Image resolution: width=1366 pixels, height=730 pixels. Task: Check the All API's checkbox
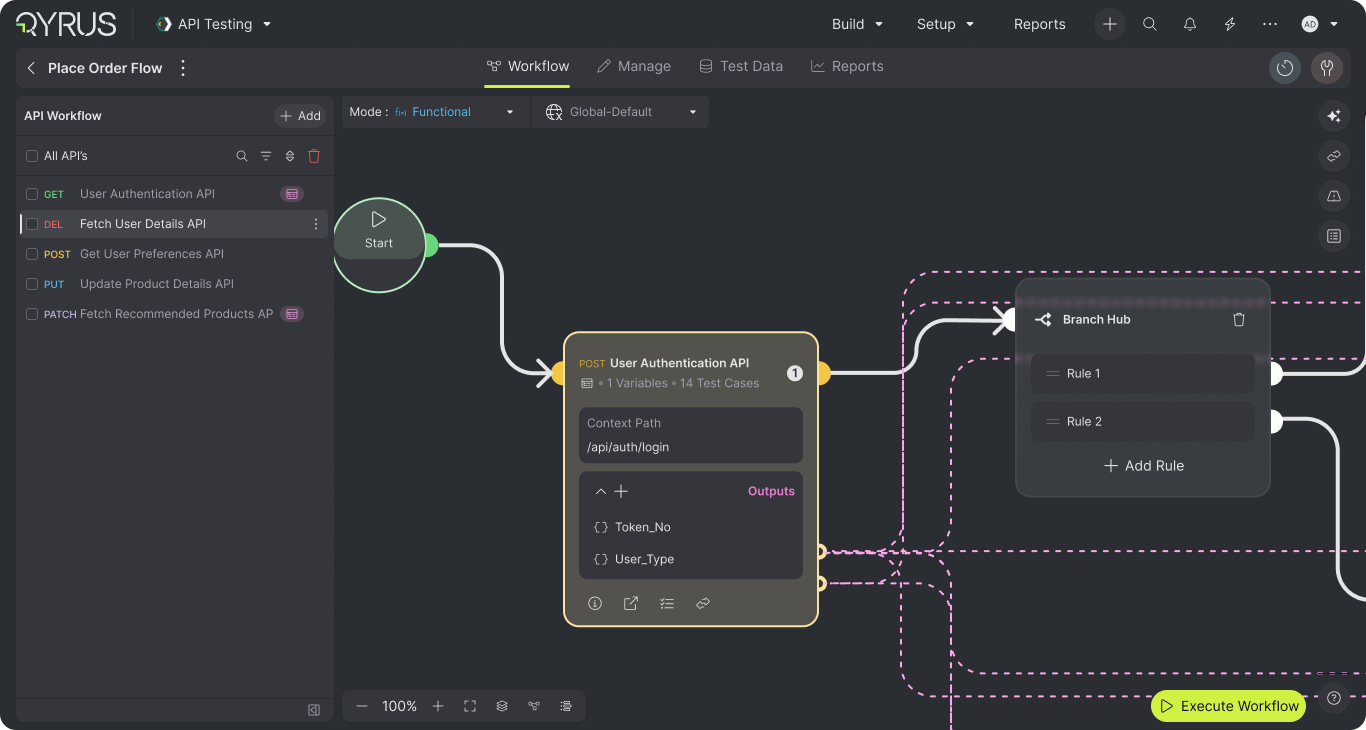pyautogui.click(x=32, y=156)
